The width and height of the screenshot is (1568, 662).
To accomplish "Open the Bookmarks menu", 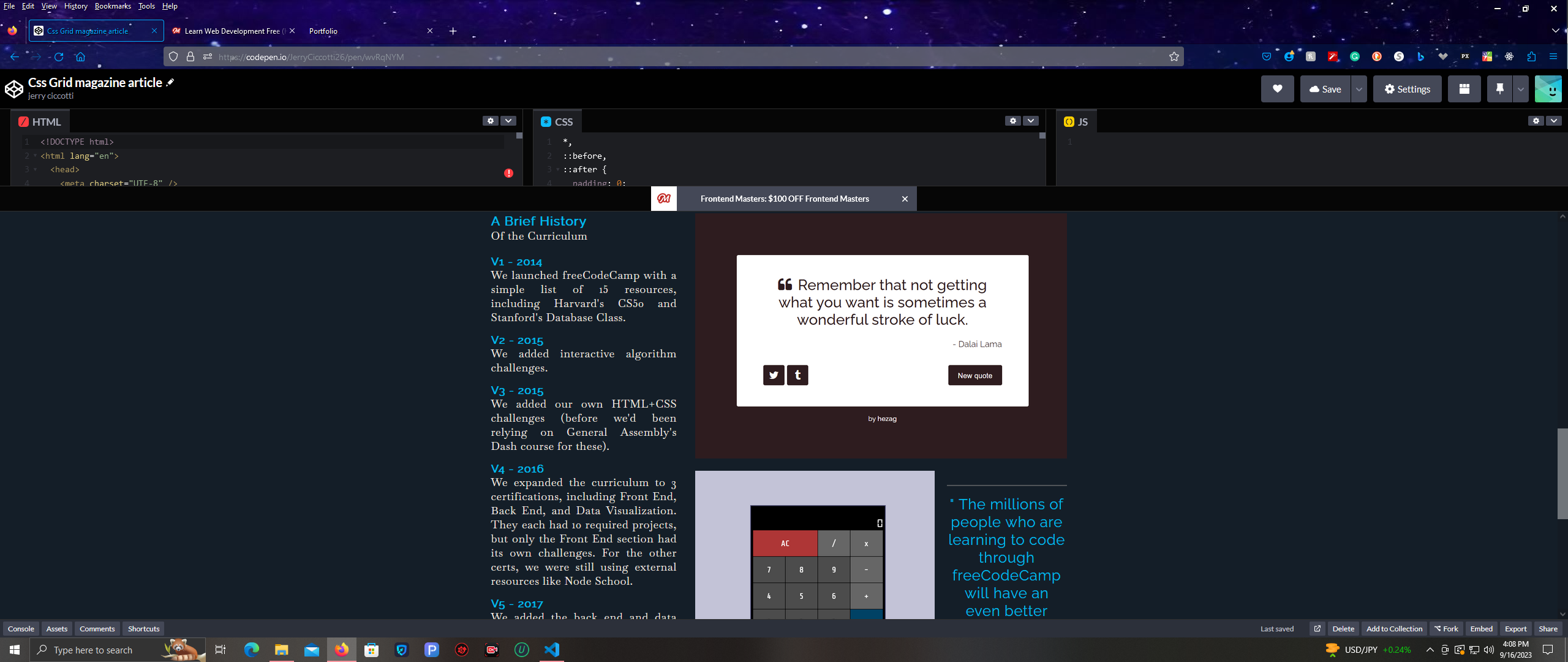I will 113,6.
